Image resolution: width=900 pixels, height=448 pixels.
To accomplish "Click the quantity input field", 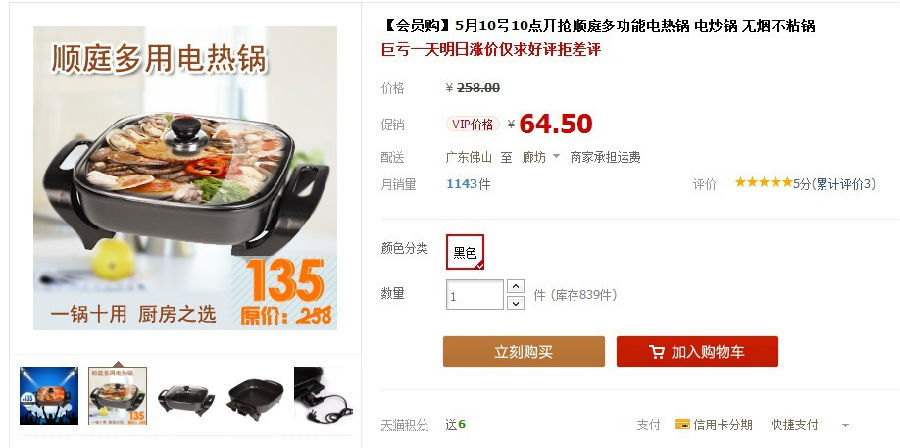I will click(475, 295).
